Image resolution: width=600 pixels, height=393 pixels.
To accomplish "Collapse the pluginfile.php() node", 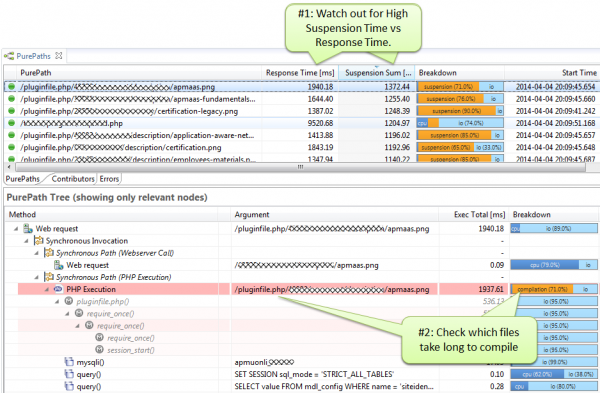I will click(57, 302).
